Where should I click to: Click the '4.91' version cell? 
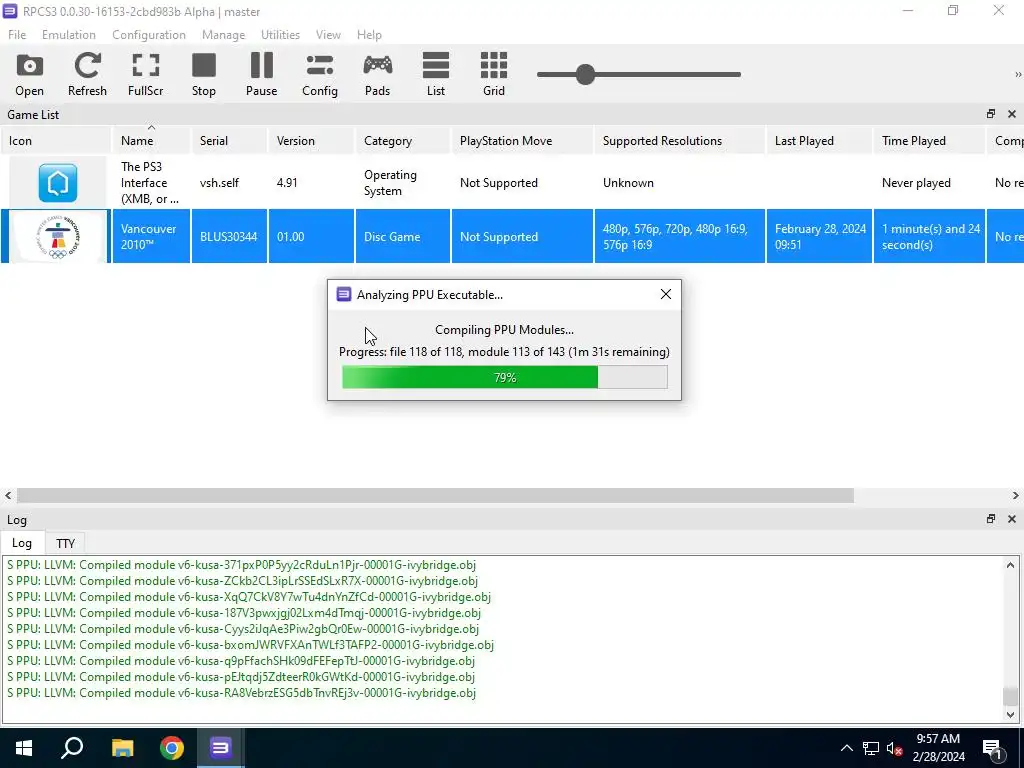pyautogui.click(x=311, y=183)
